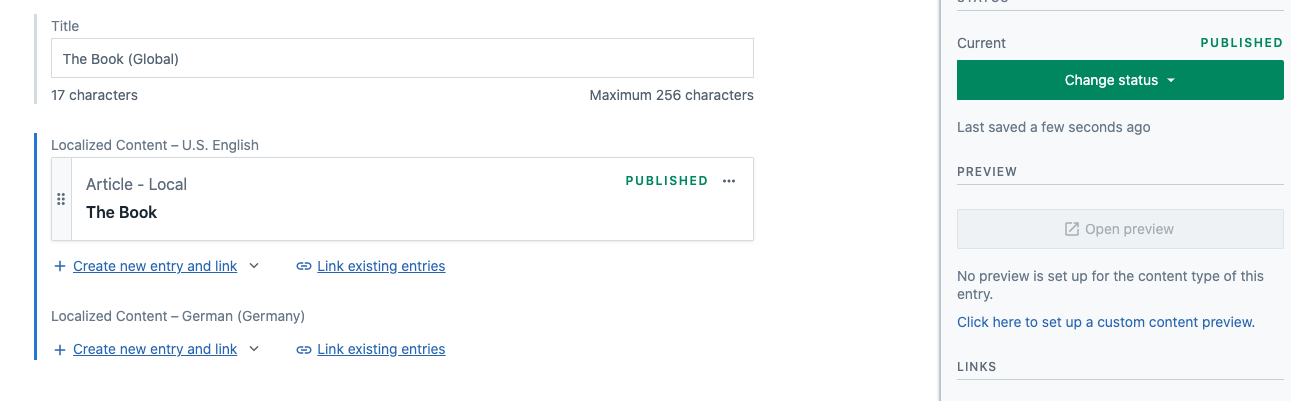This screenshot has height=401, width=1291.
Task: Click the PUBLISHED badge on the Article - Local card
Action: click(666, 181)
